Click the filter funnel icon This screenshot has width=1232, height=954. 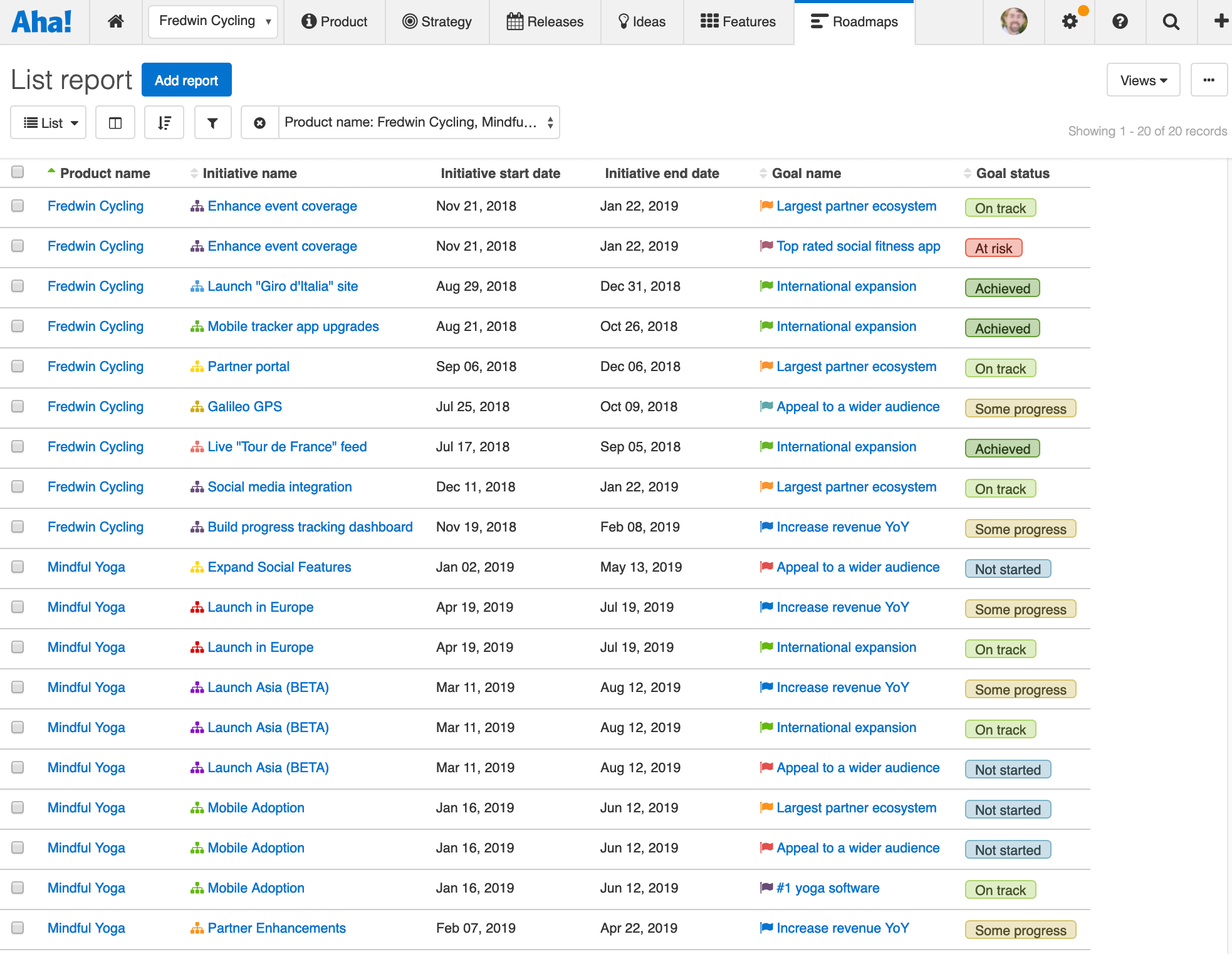[x=212, y=123]
